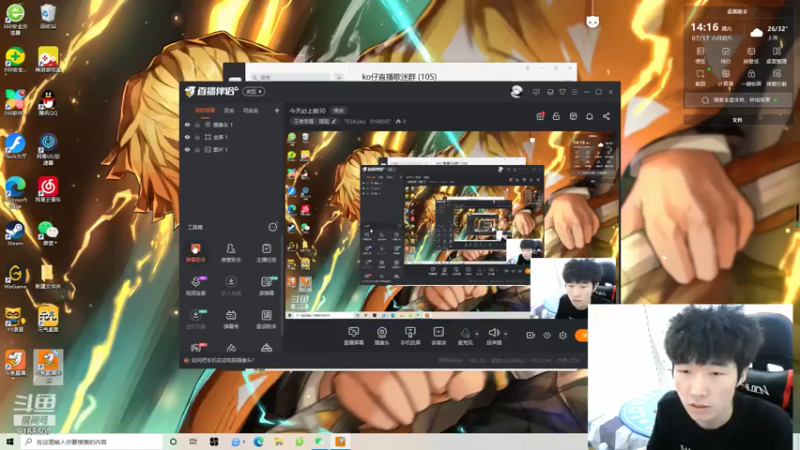Open hamburger menu in 直播伴侣 title bar
Viewport: 800px width, 450px height.
574,92
